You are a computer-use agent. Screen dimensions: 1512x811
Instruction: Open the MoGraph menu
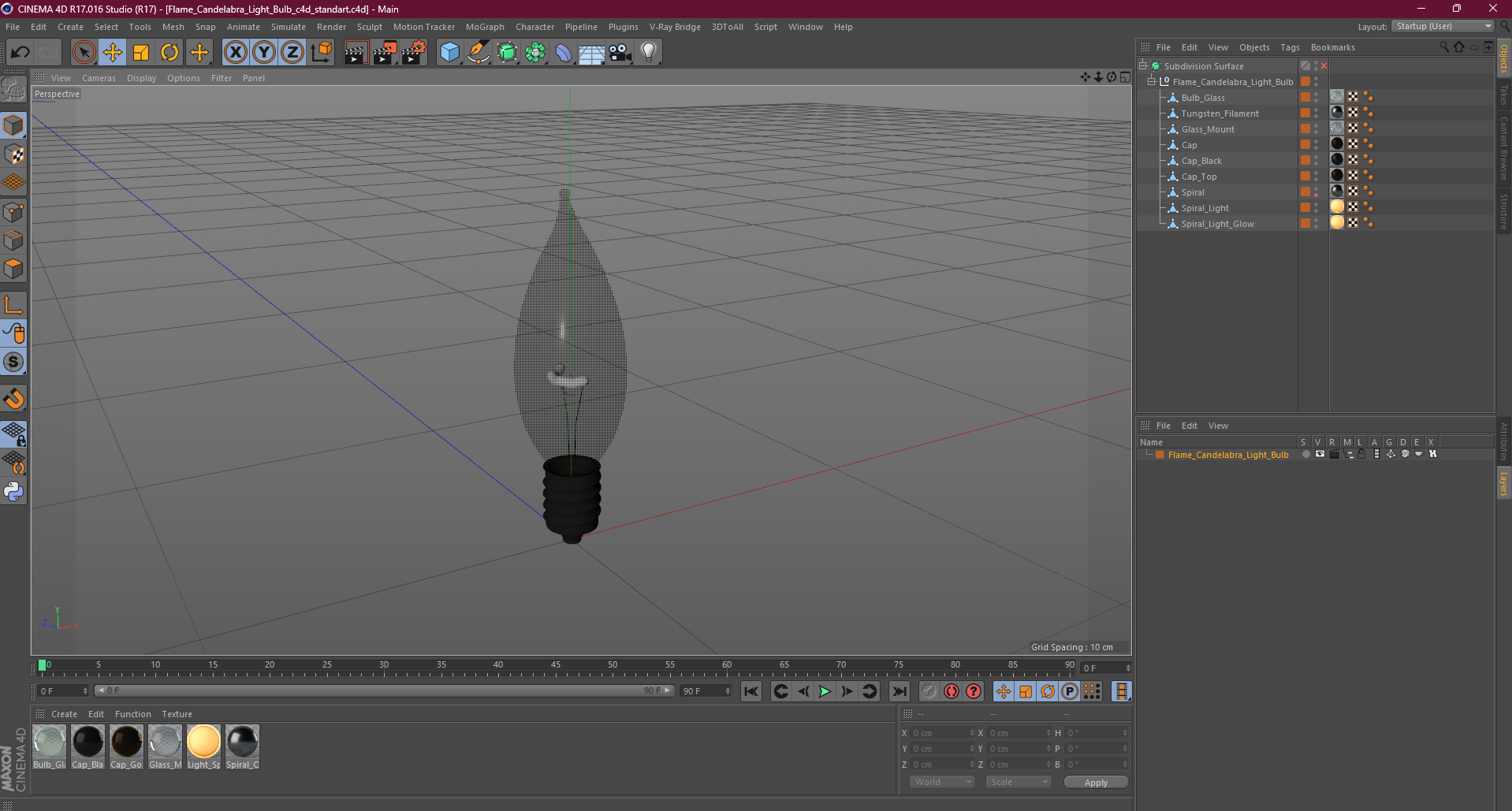coord(485,27)
